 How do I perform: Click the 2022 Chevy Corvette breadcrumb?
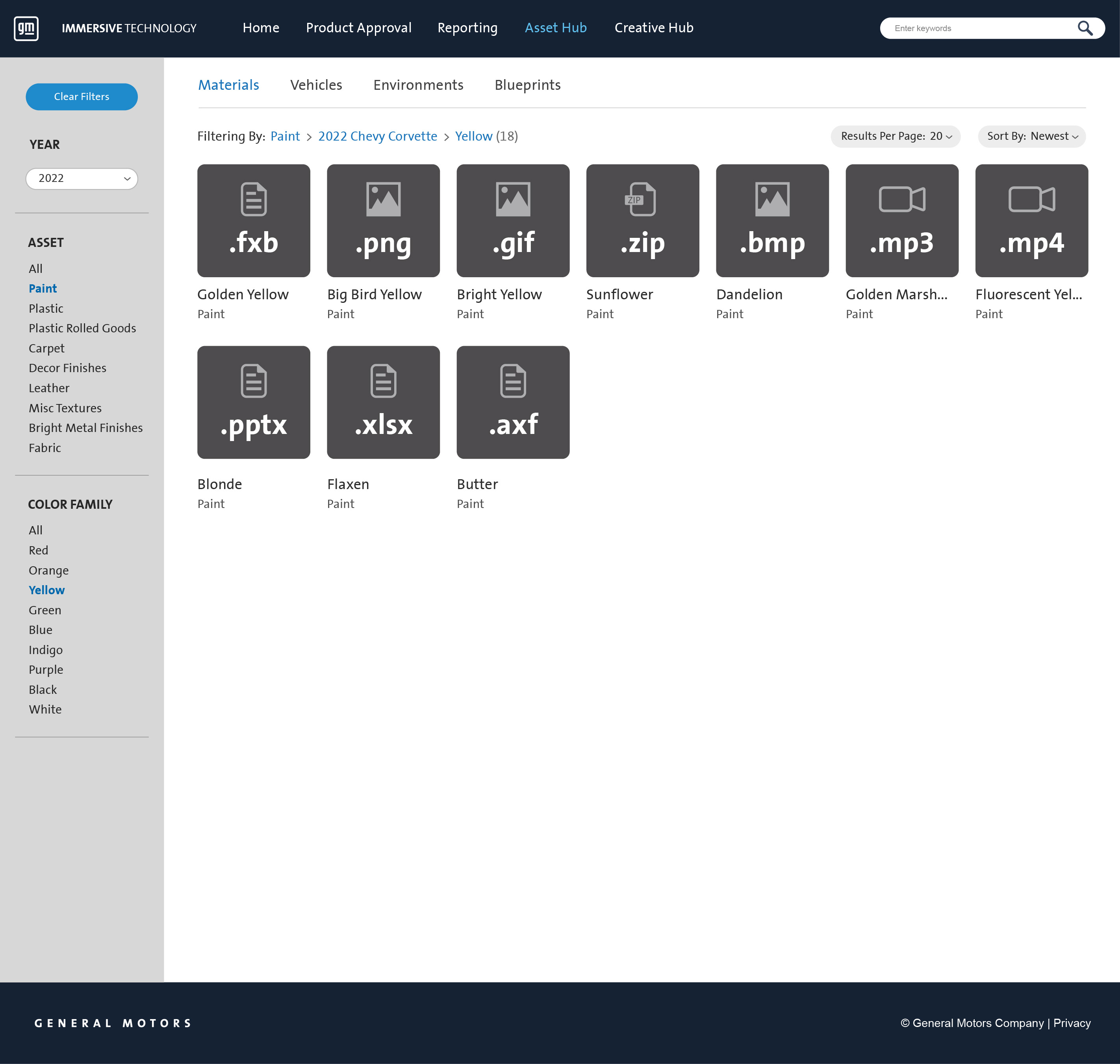(378, 136)
